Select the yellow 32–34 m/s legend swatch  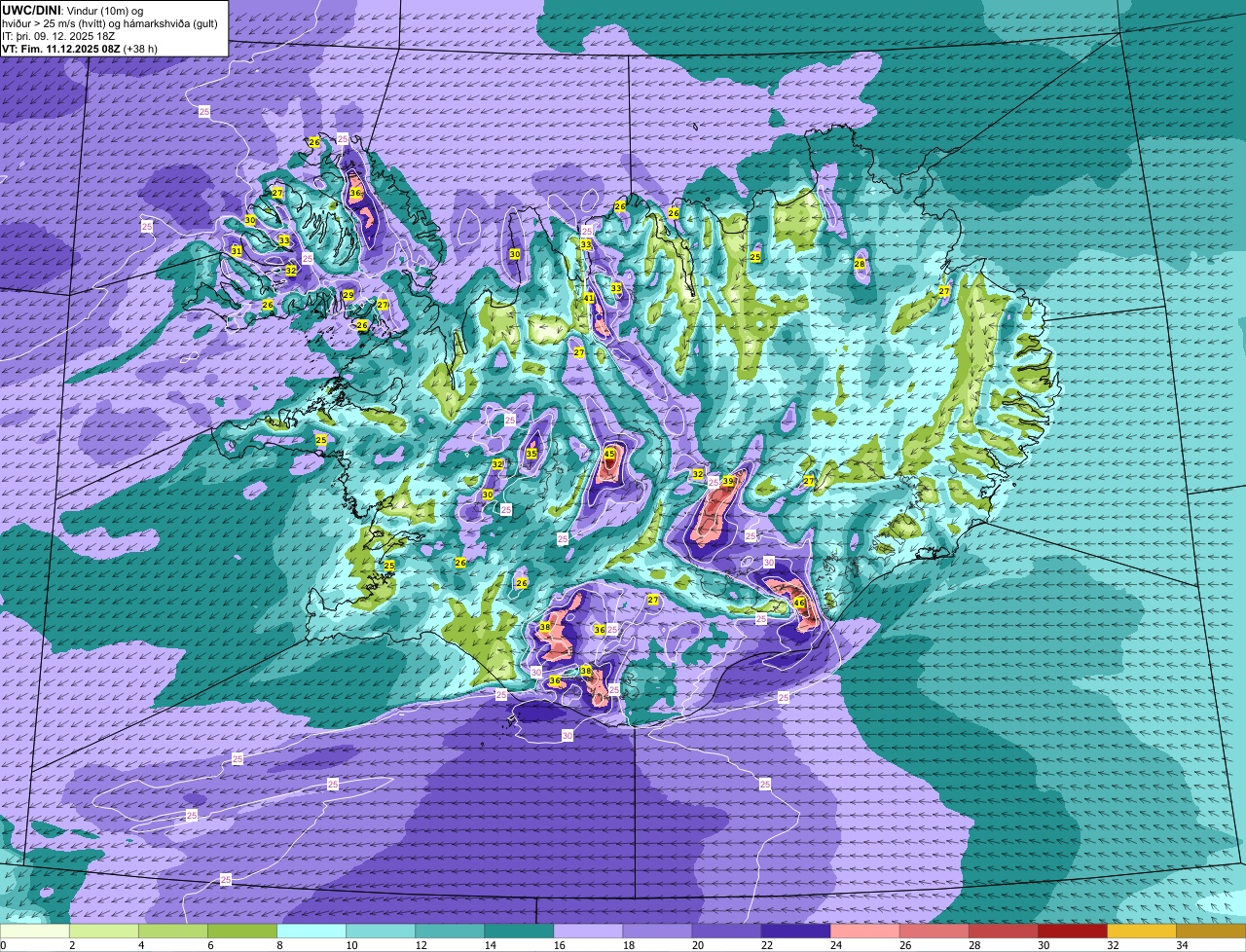(x=1141, y=932)
